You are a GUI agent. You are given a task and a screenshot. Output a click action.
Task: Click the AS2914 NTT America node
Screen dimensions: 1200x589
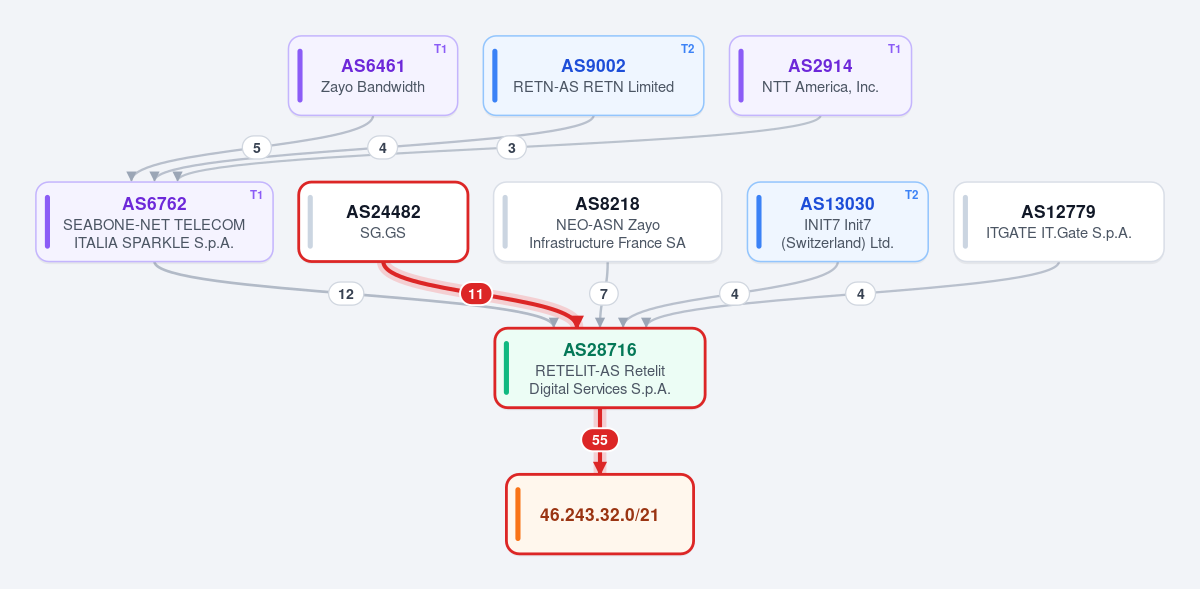pos(820,76)
